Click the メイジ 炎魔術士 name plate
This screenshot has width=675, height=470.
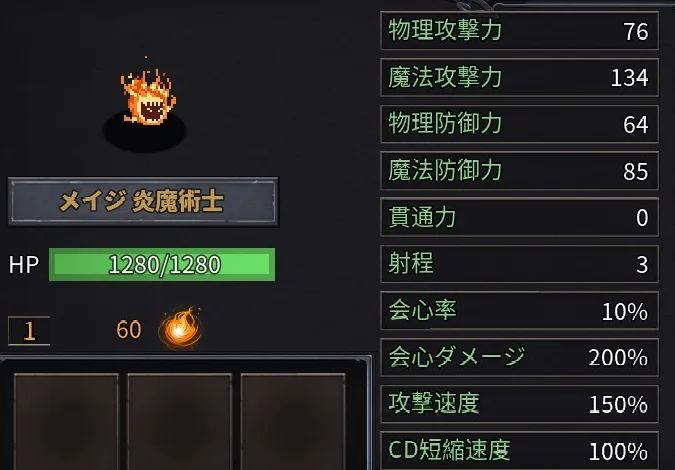tap(143, 202)
